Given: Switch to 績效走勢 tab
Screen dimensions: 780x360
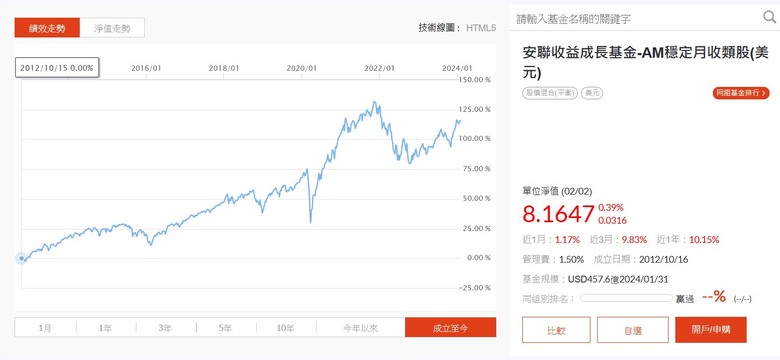Looking at the screenshot, I should (47, 28).
